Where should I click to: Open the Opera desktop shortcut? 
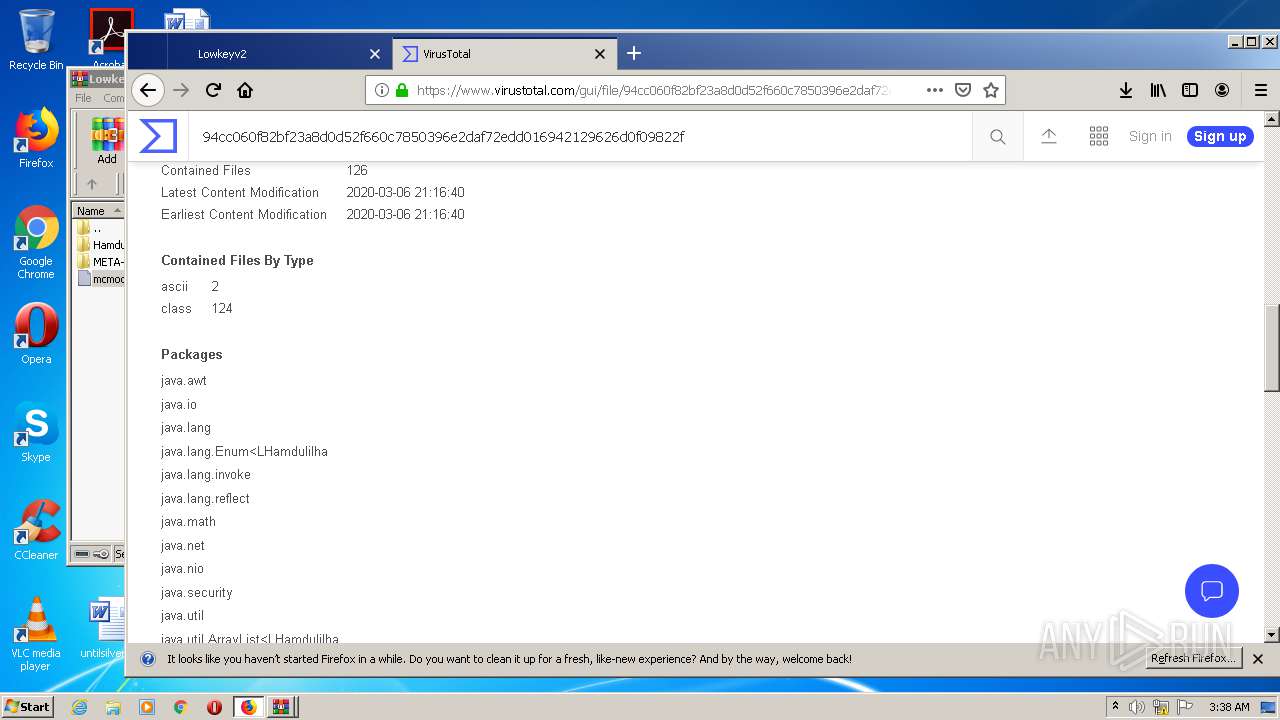click(36, 334)
